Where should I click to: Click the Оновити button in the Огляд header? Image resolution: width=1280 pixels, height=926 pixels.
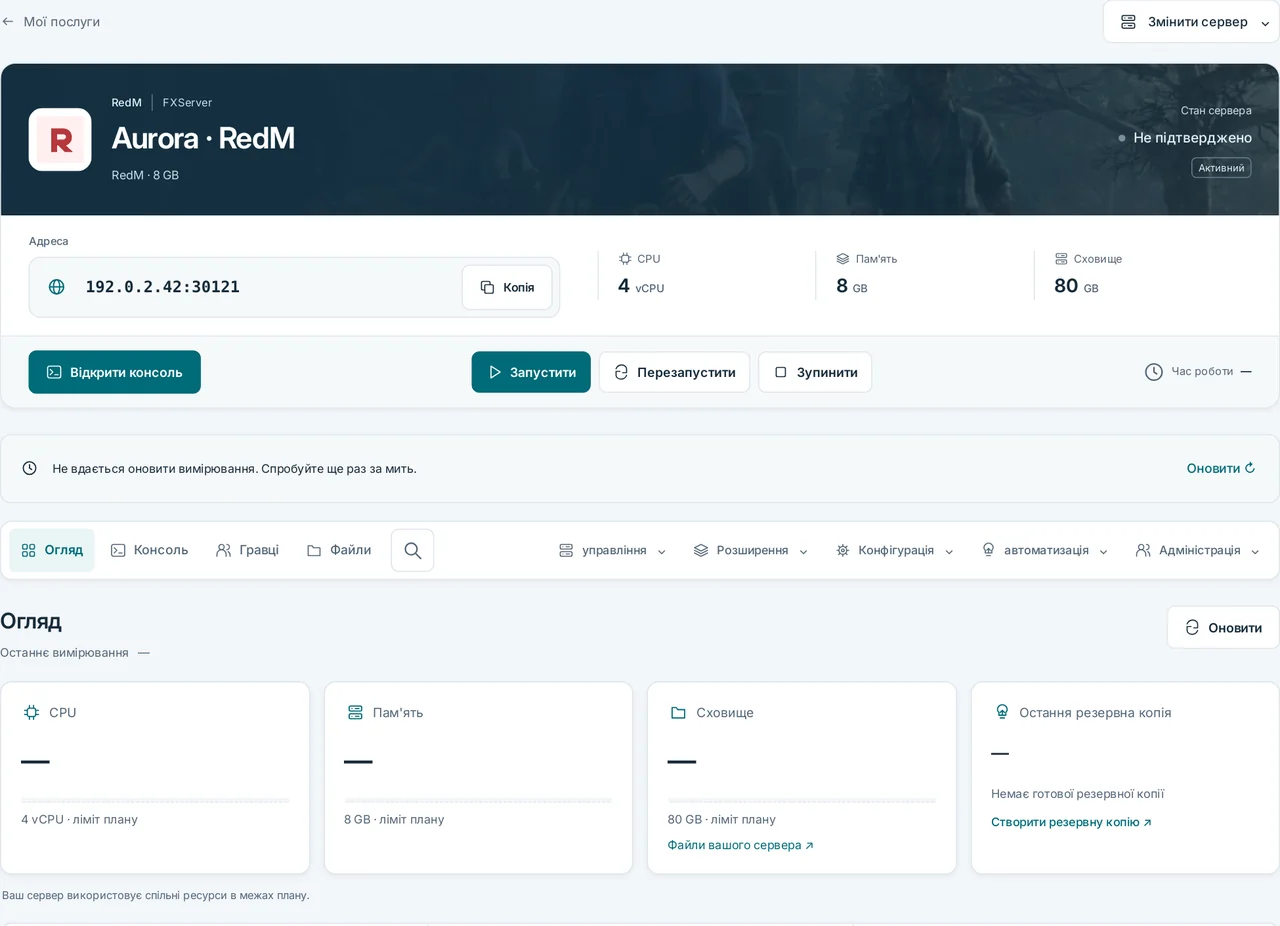point(1223,627)
